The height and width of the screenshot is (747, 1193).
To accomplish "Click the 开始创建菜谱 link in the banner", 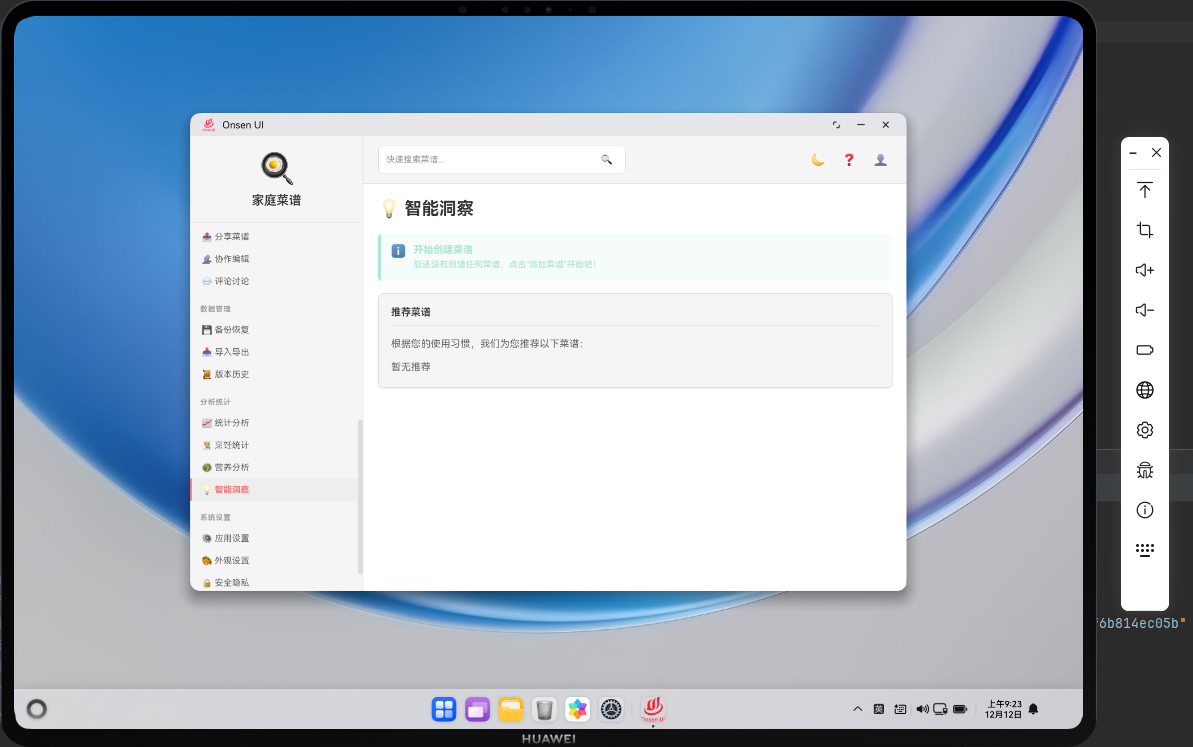I will click(442, 249).
